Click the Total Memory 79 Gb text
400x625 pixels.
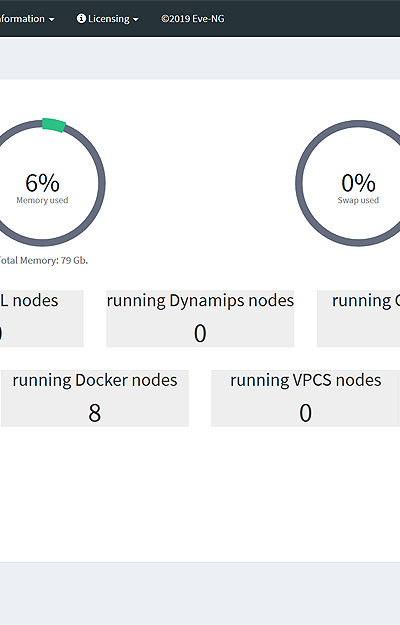[43, 260]
